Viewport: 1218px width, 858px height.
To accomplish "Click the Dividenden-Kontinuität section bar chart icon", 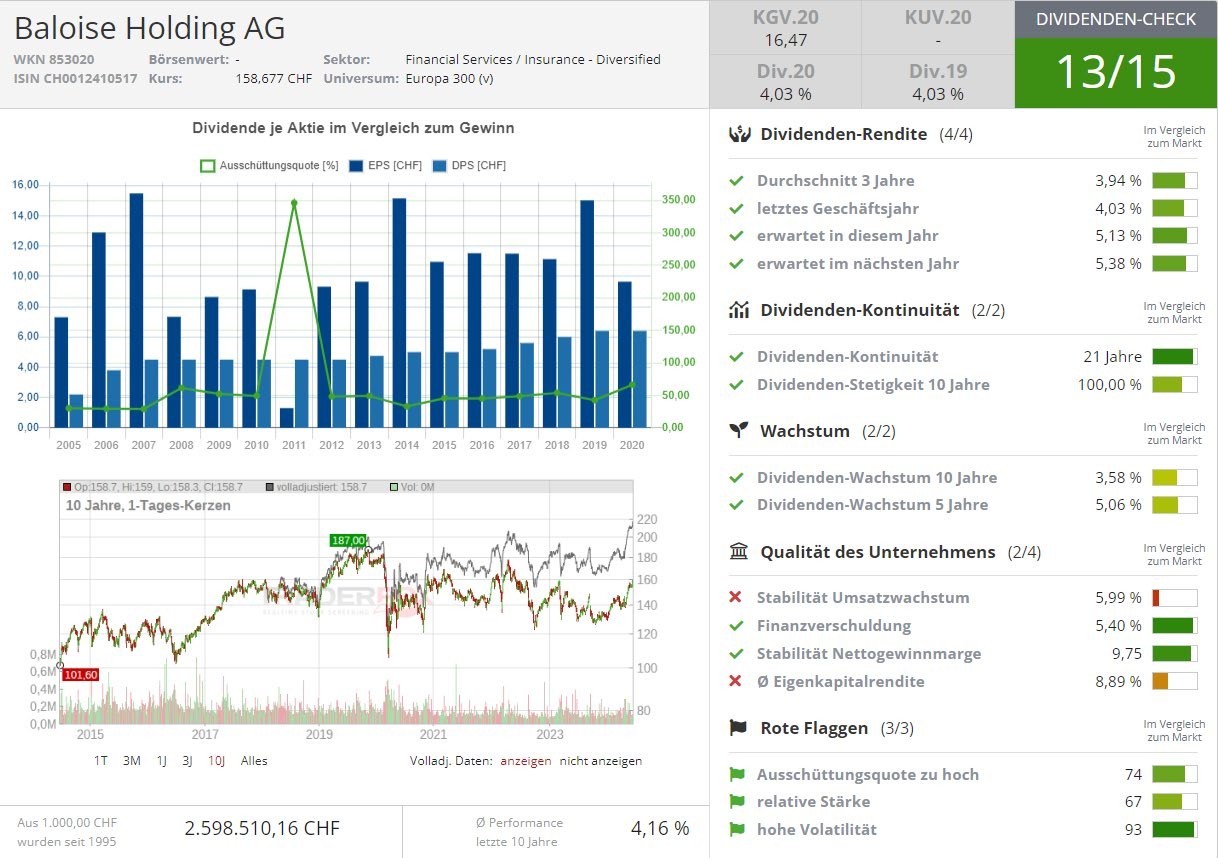I will click(739, 310).
